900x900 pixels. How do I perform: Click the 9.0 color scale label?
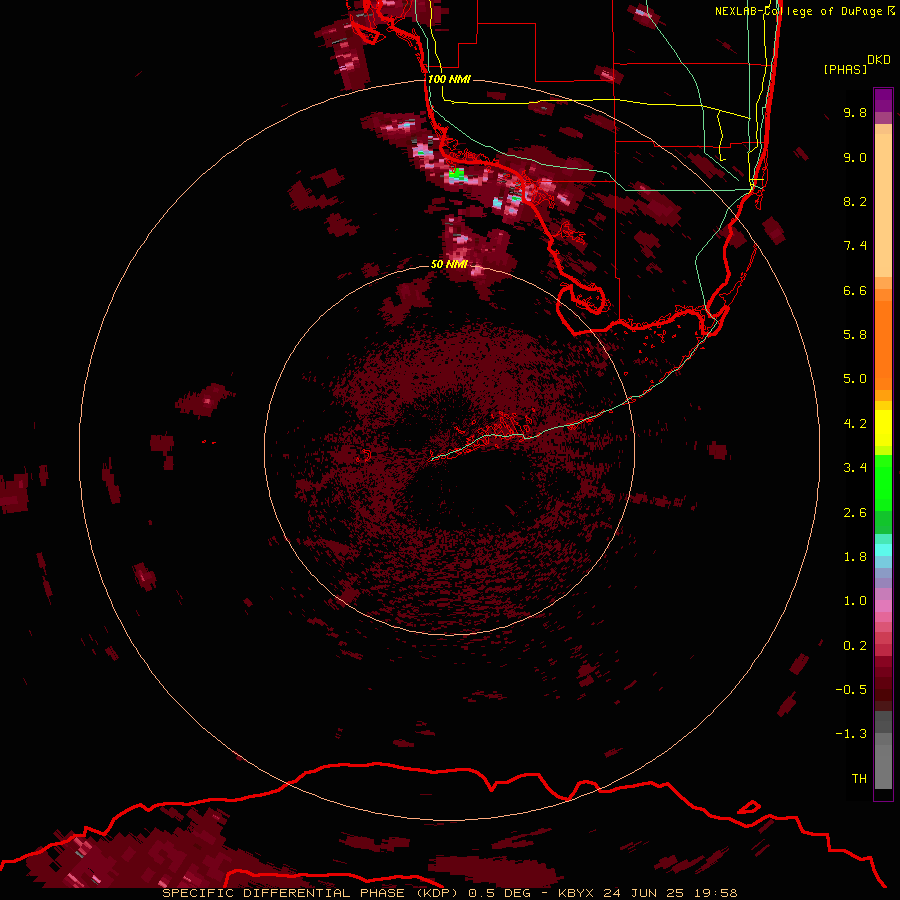(x=855, y=157)
